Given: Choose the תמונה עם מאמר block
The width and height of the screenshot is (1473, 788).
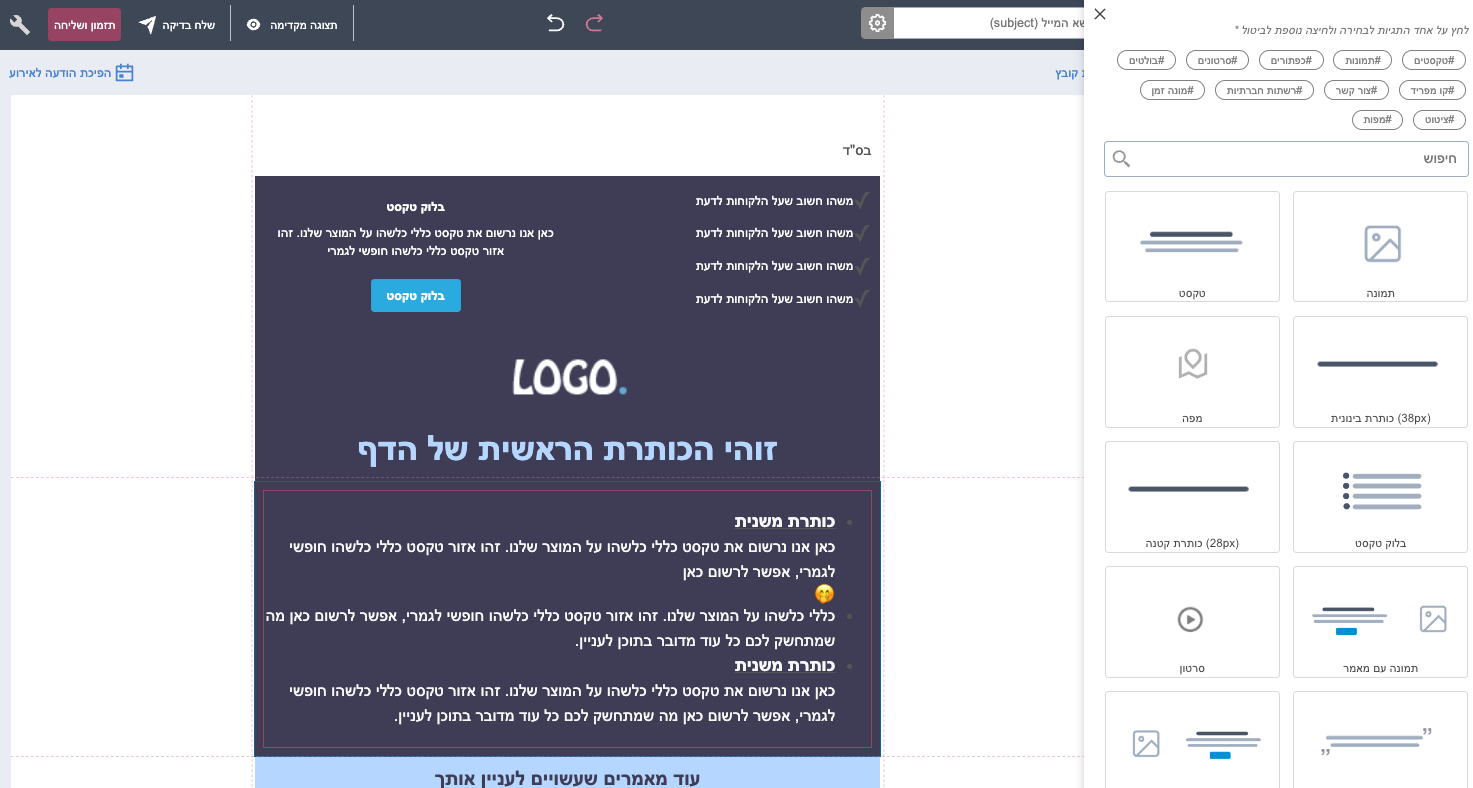Looking at the screenshot, I should tap(1379, 622).
